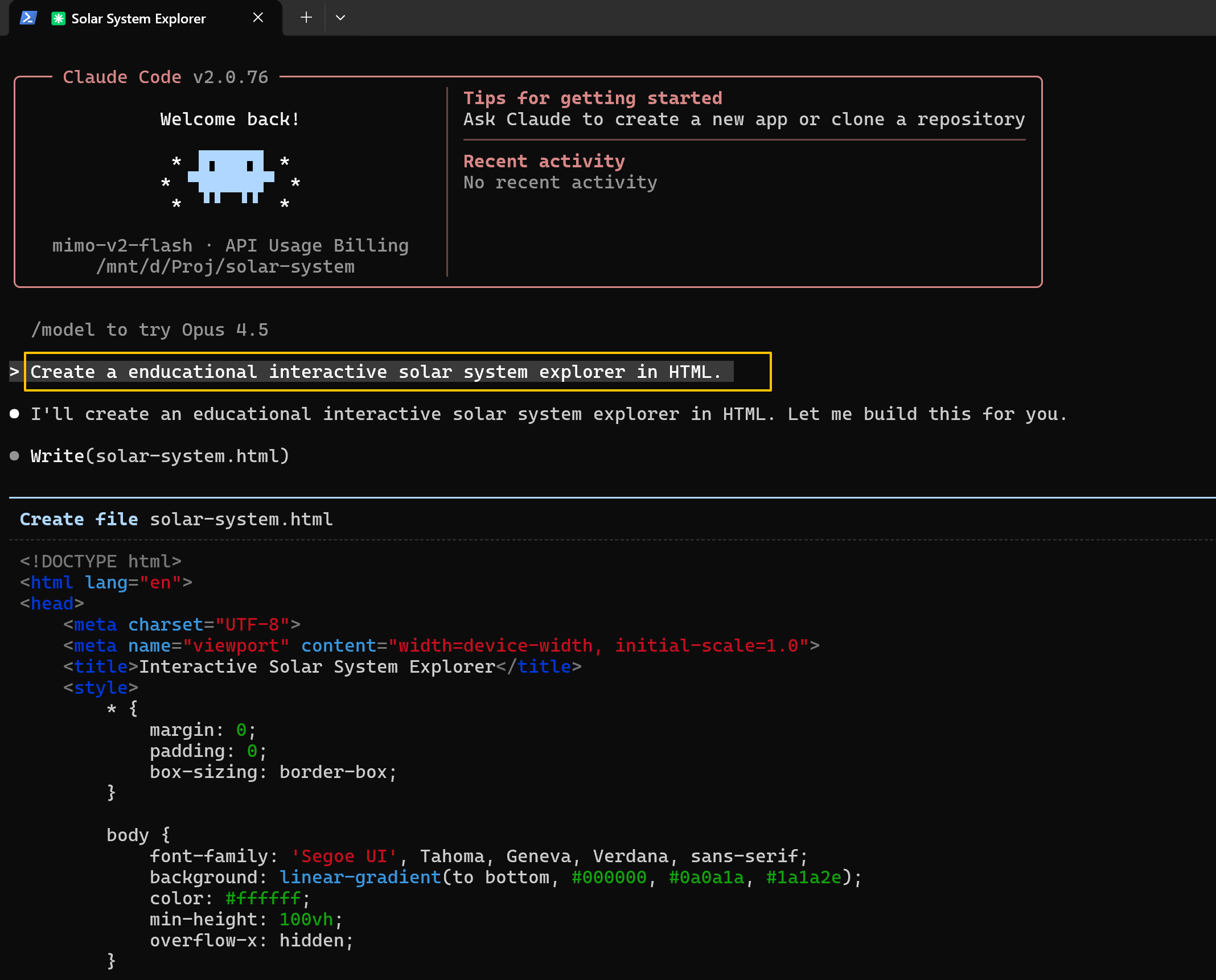
Task: Click the highlighted user prompt text
Action: pos(376,372)
